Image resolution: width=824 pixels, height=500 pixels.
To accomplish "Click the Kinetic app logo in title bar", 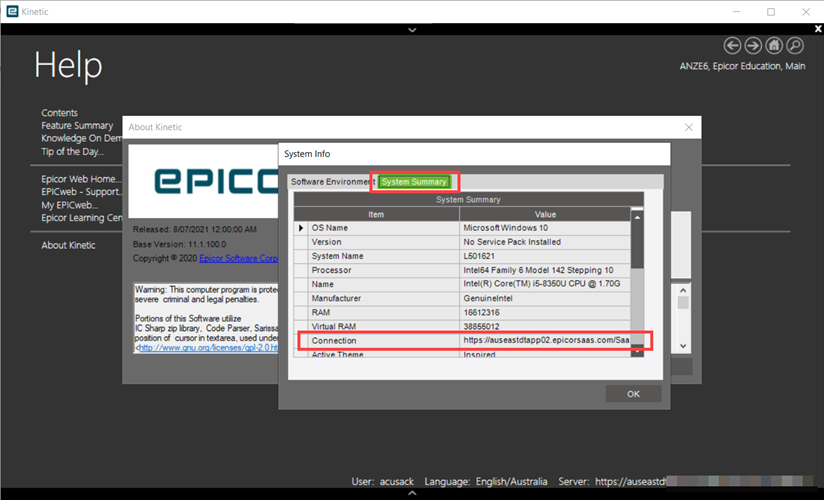I will click(11, 12).
